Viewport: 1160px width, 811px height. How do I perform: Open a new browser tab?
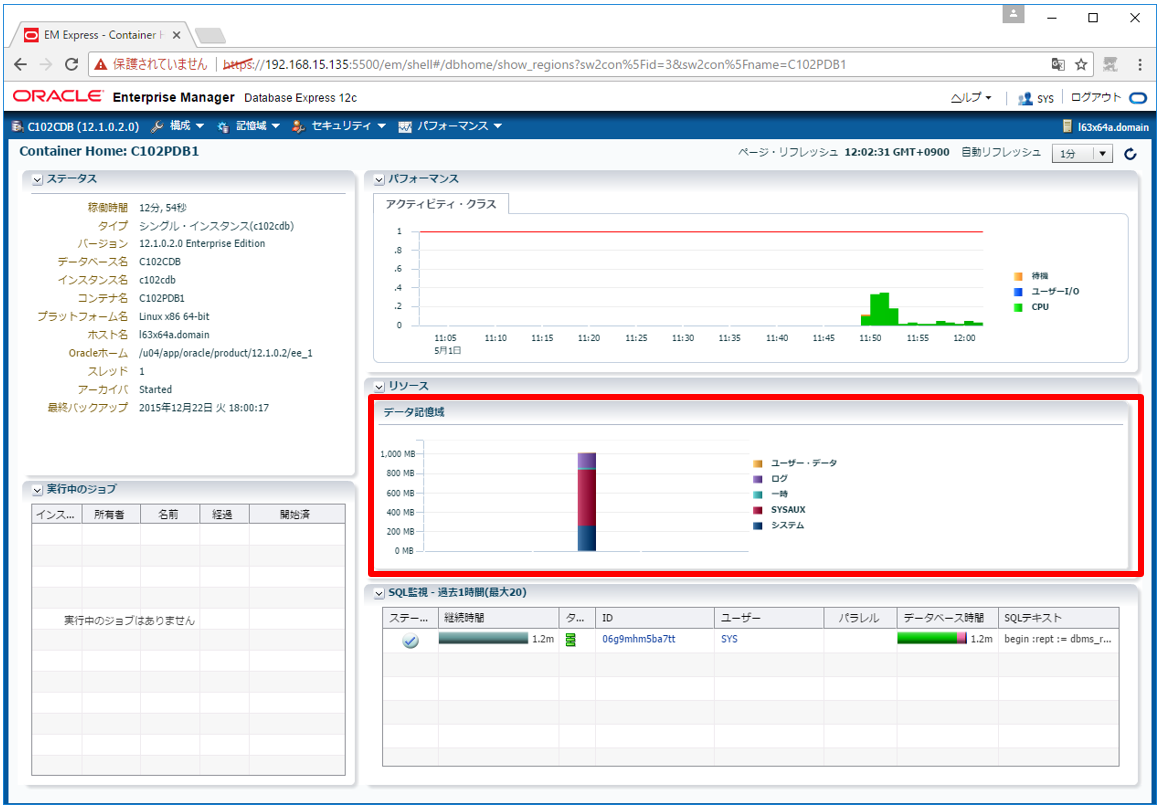click(210, 35)
